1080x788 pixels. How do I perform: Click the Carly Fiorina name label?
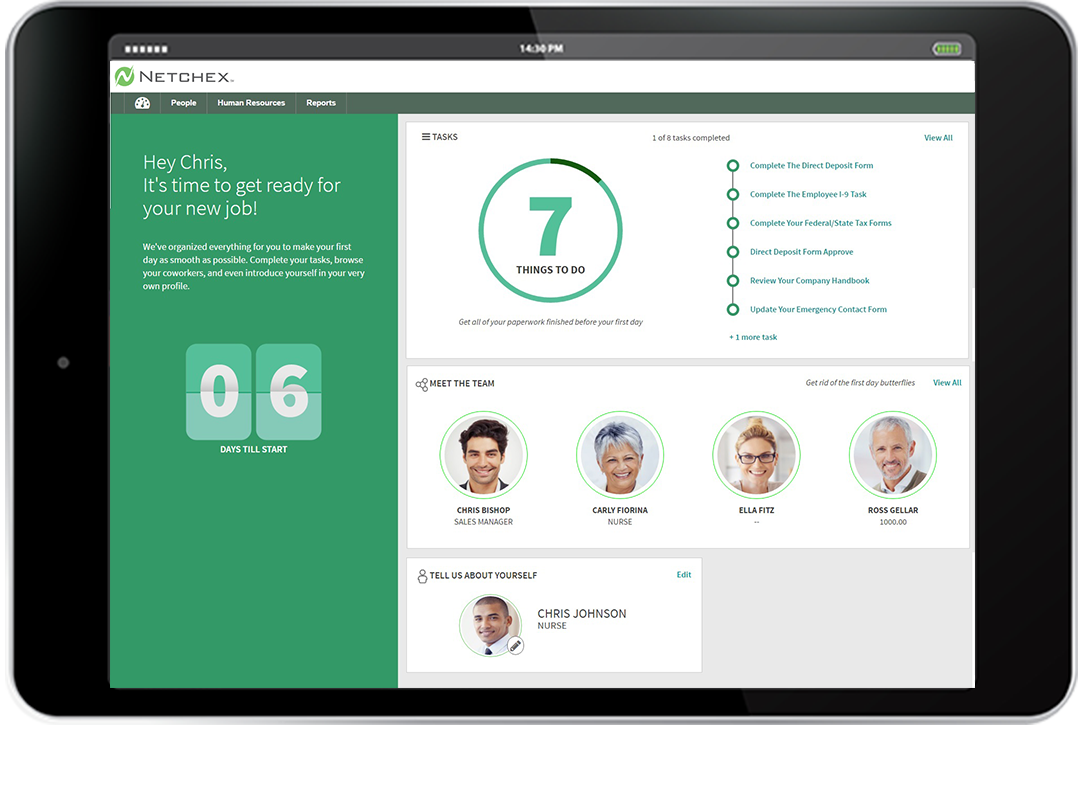(x=620, y=510)
